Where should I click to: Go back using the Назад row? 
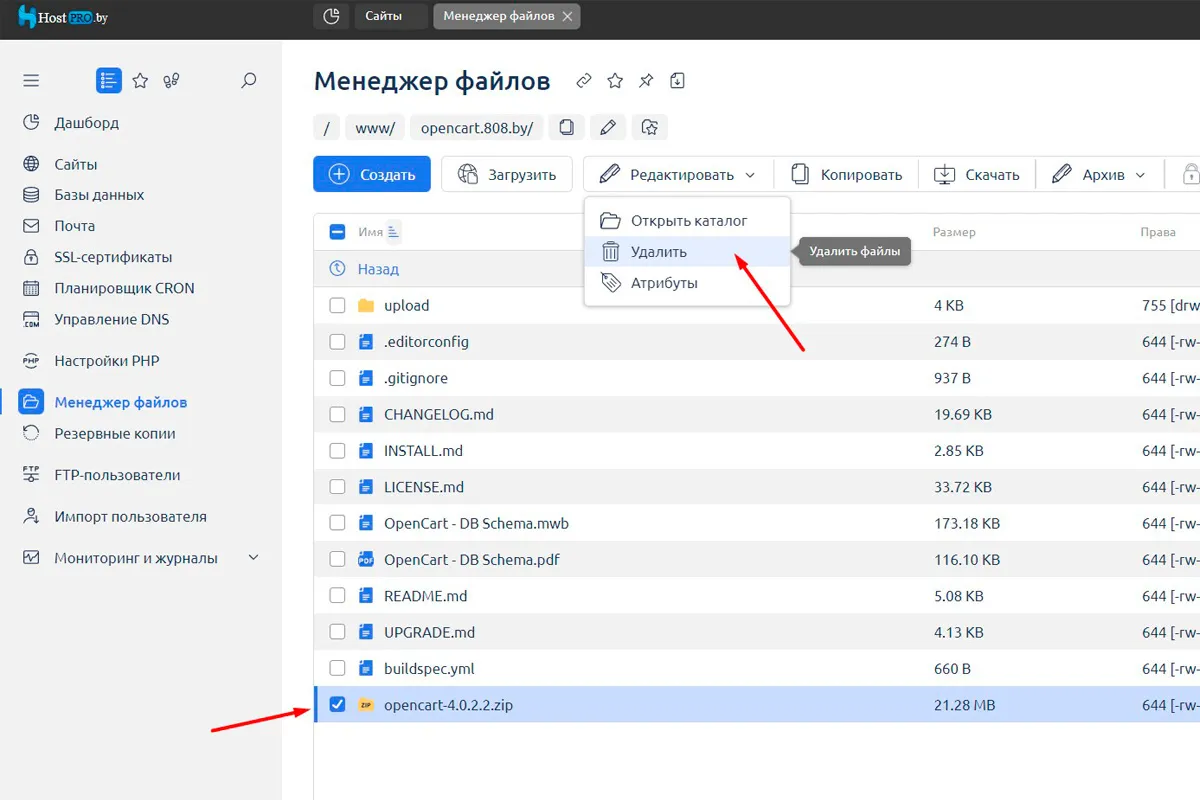pyautogui.click(x=378, y=269)
